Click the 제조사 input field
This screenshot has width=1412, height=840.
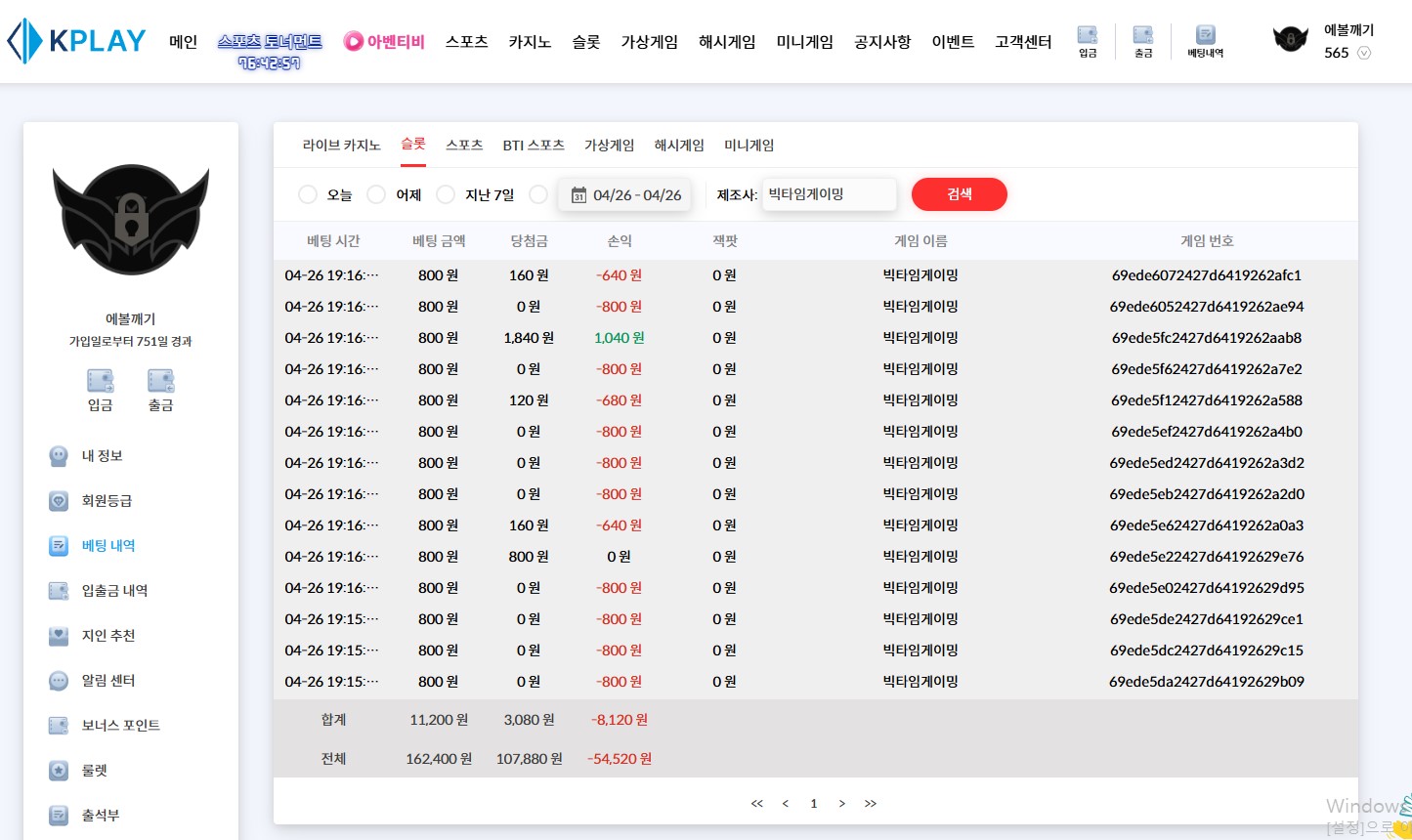click(x=828, y=194)
